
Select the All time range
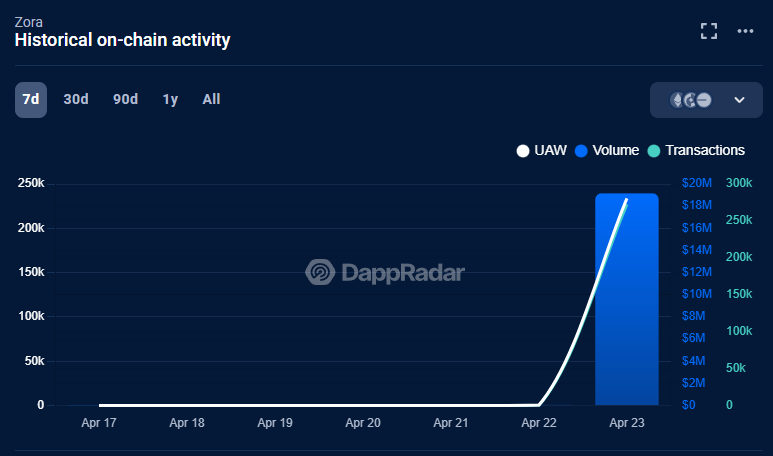(x=211, y=99)
